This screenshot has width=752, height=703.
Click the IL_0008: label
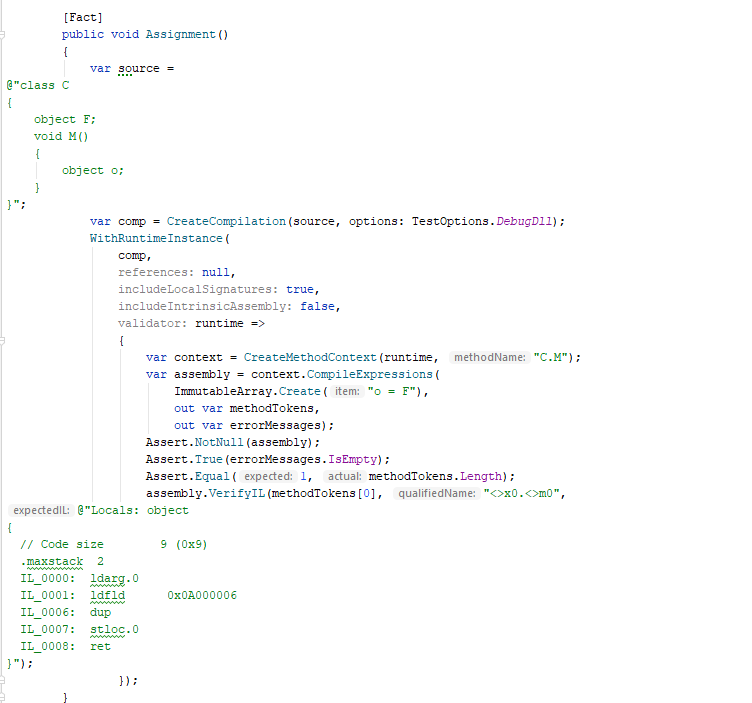tap(48, 647)
